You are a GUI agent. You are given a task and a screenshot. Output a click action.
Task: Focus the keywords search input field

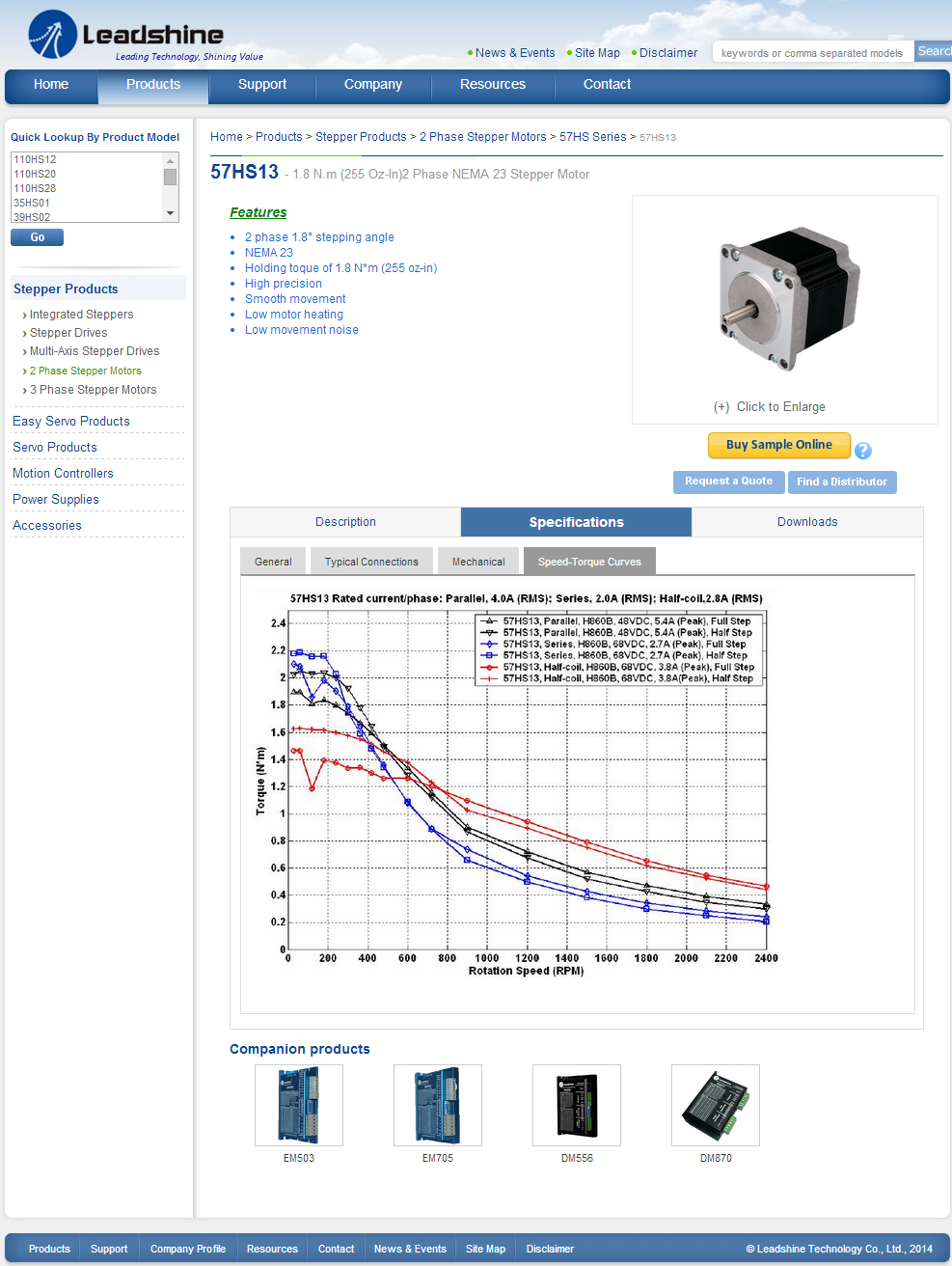(x=813, y=52)
